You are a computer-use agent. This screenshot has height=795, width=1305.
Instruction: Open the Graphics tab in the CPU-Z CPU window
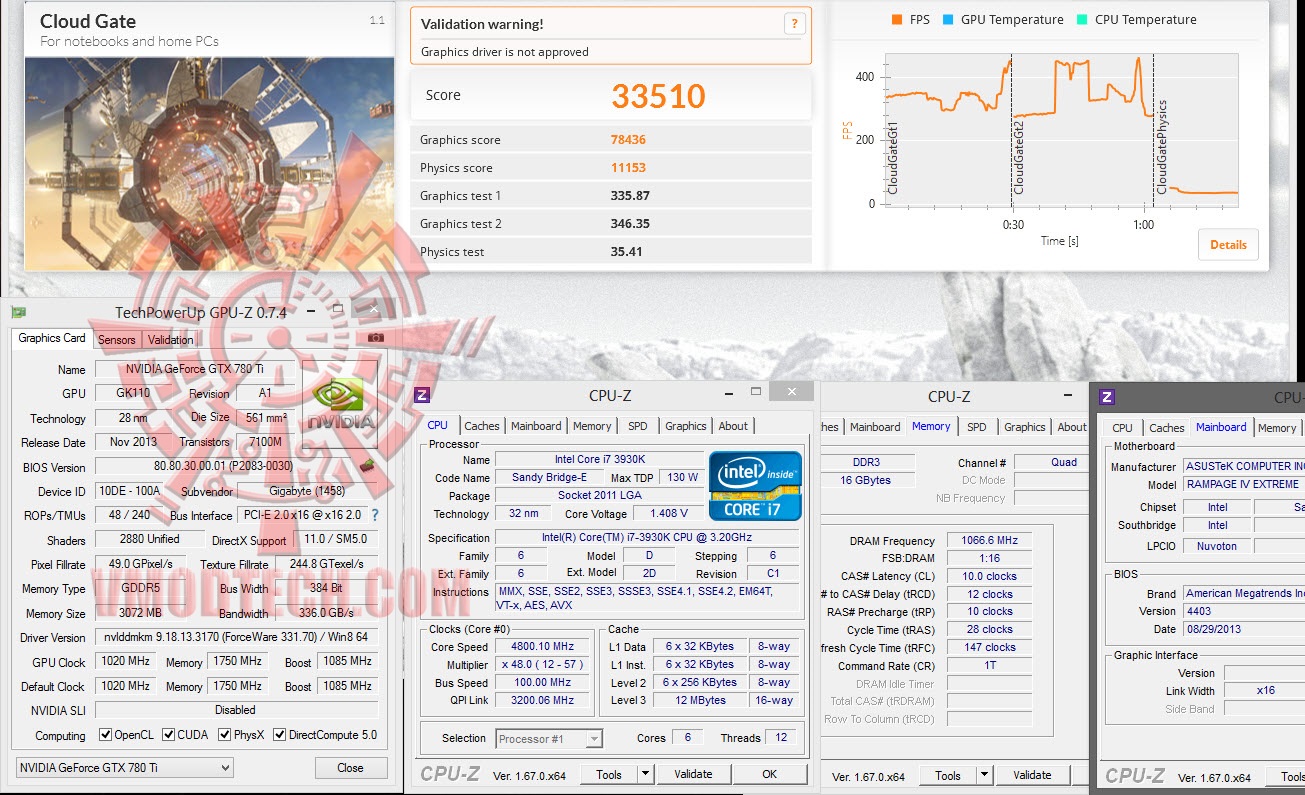point(686,426)
